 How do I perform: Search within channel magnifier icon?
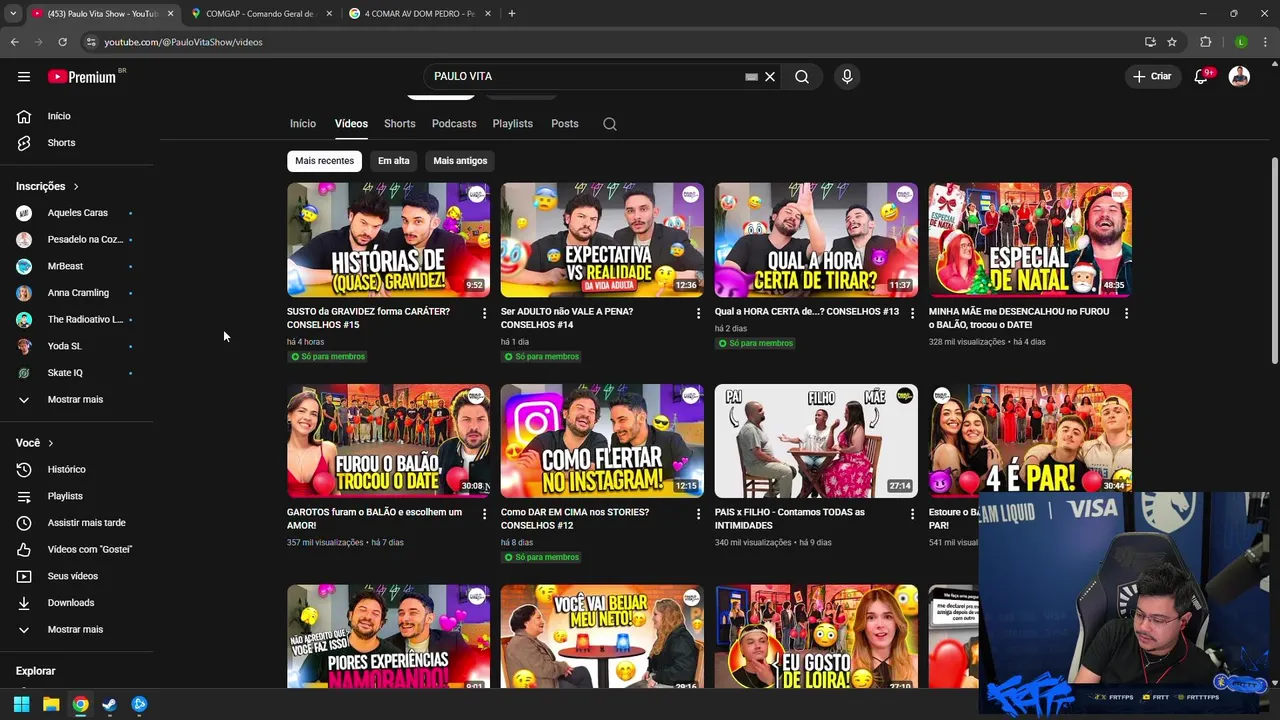point(610,124)
